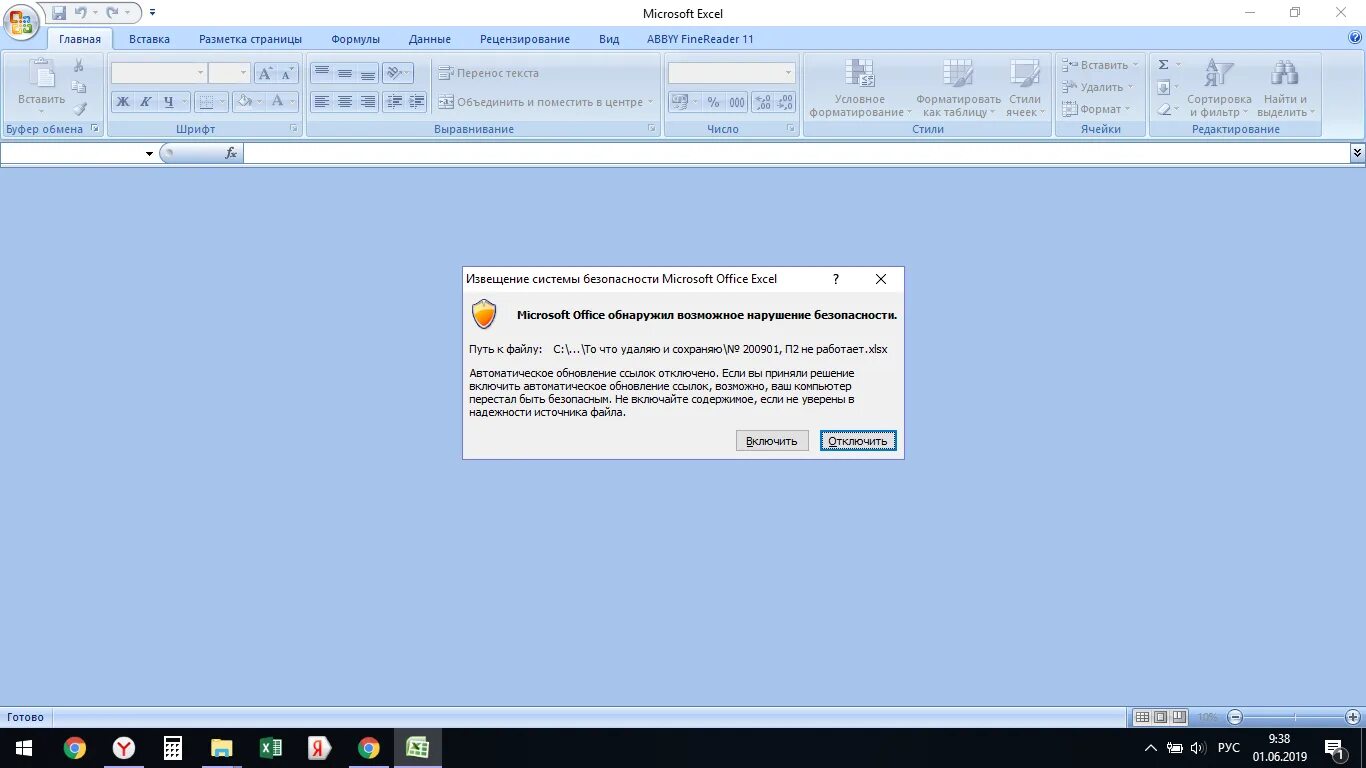The image size is (1366, 768).
Task: Click the Save icon in quick access toolbar
Action: coord(59,13)
